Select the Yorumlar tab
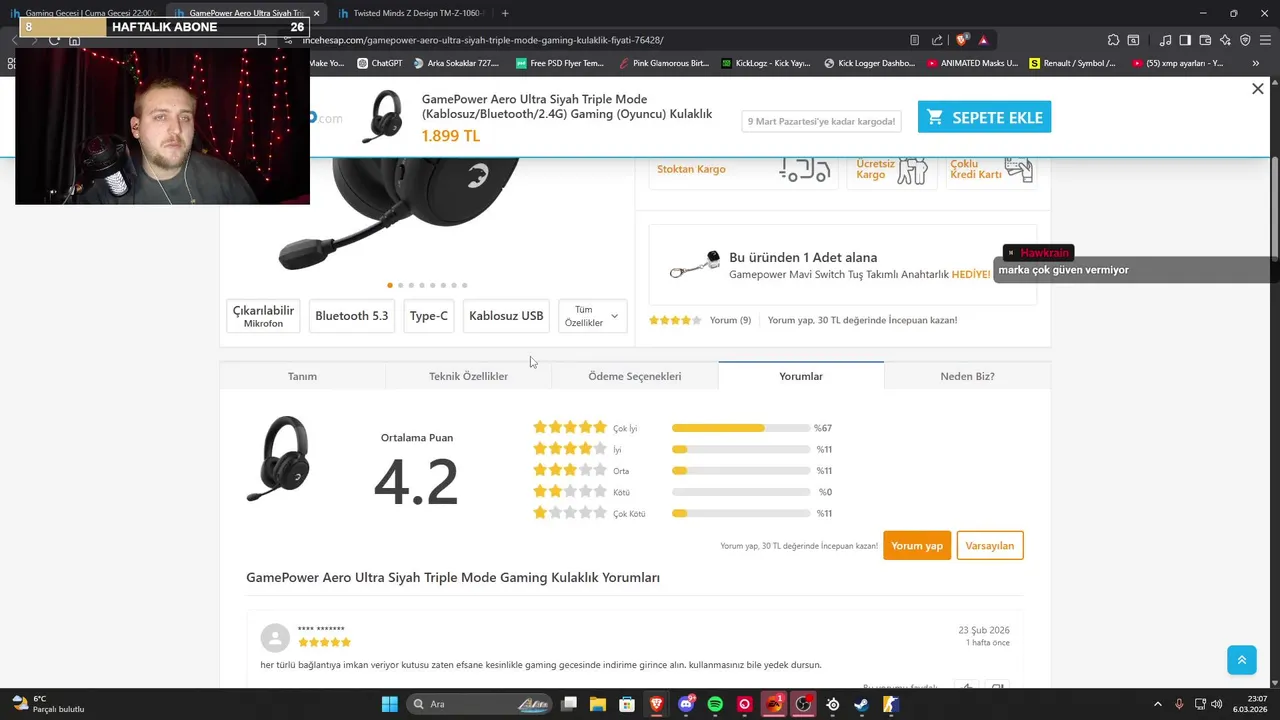 (x=801, y=376)
